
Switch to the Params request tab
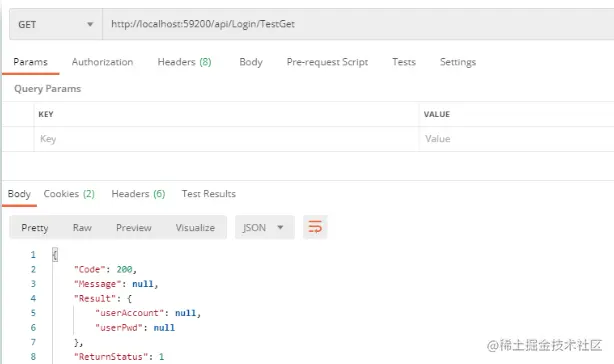click(x=31, y=62)
